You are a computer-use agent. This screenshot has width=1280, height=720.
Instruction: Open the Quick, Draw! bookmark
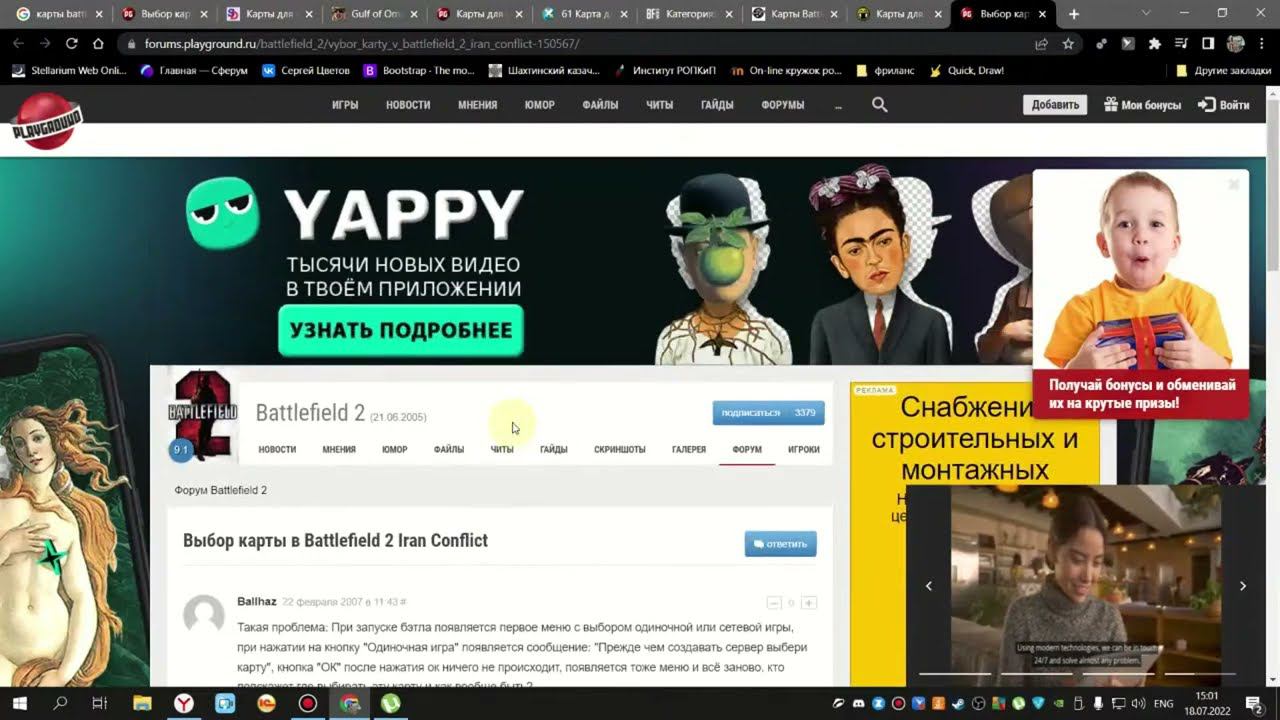(x=966, y=71)
